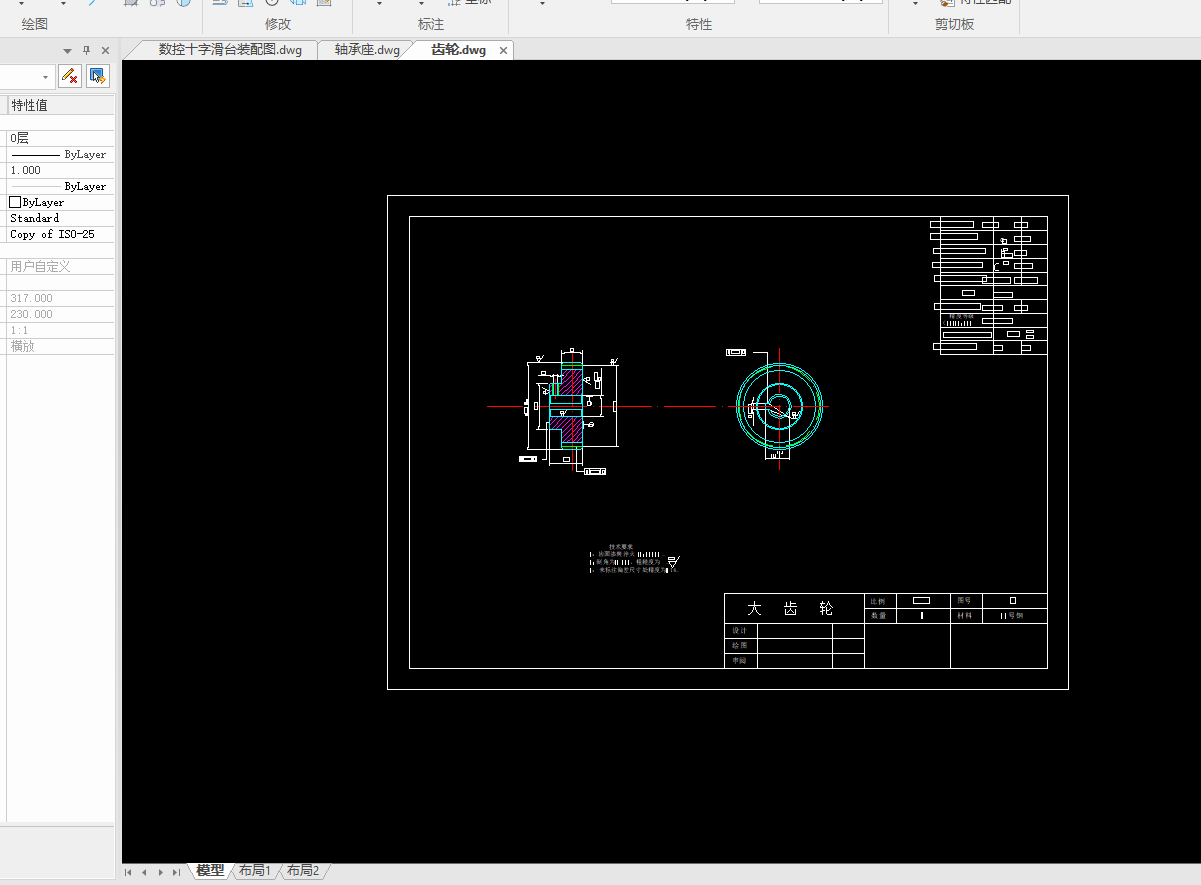
Task: Click the 技术要求 notes block in drawing
Action: click(635, 559)
